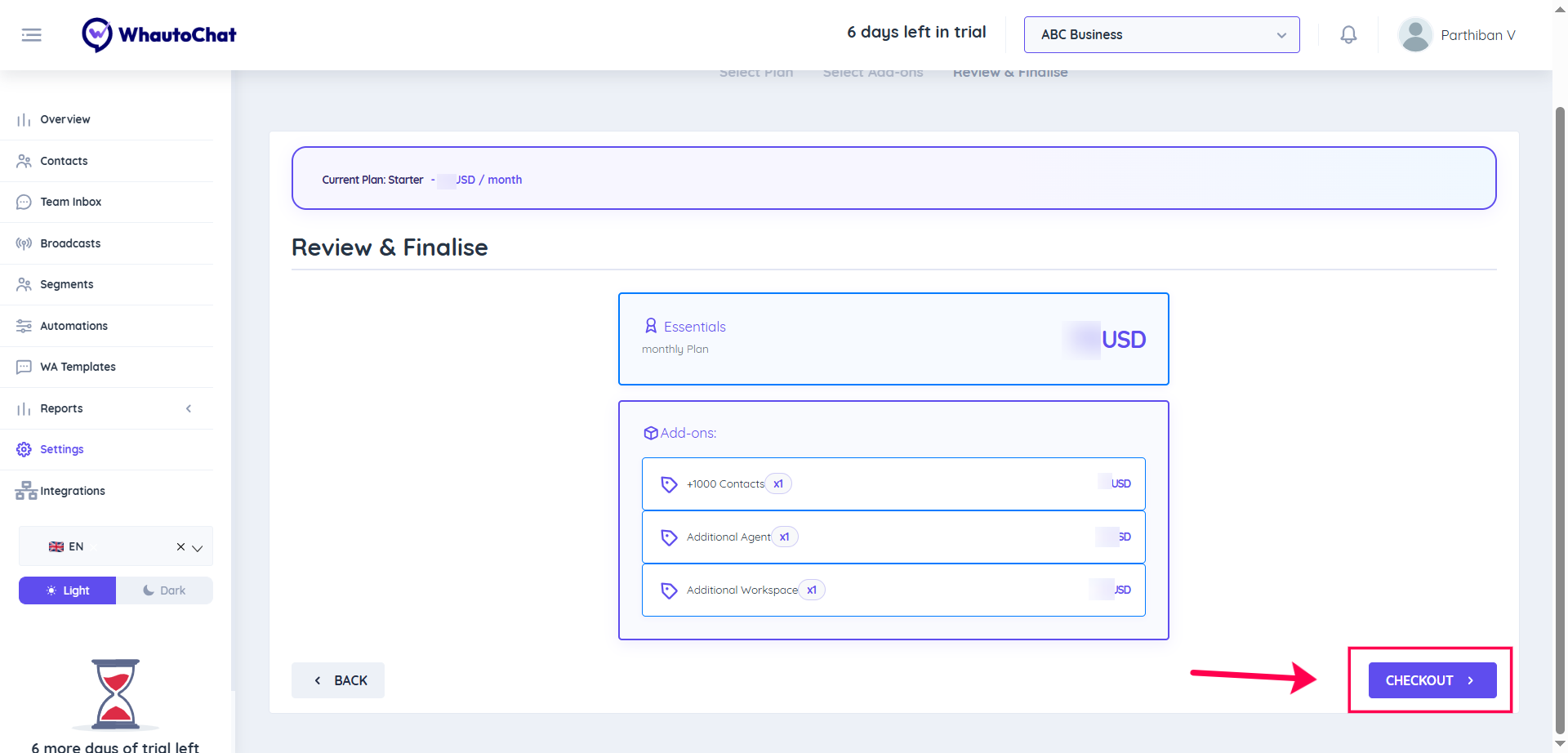Click the WA Templates icon
1568x753 pixels.
pos(24,367)
